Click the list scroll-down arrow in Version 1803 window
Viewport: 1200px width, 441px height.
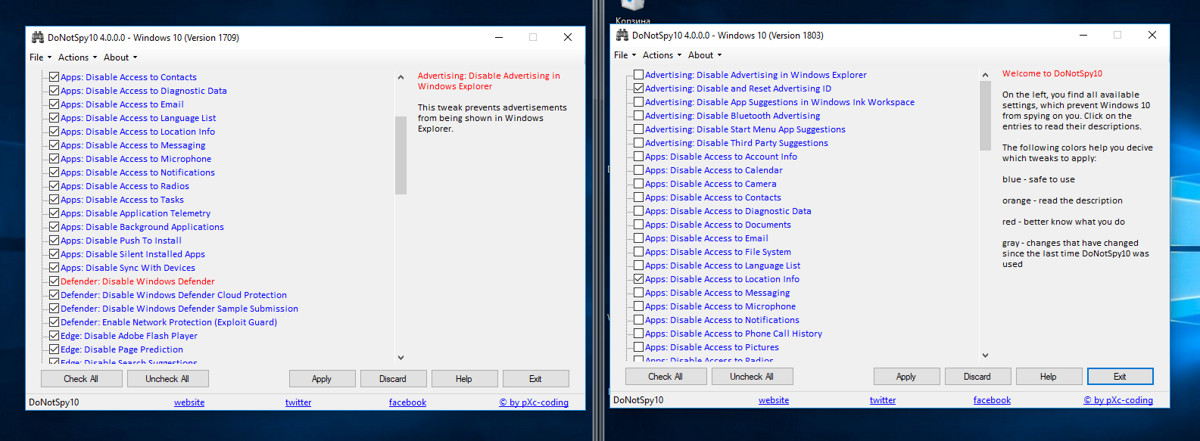pyautogui.click(x=985, y=355)
